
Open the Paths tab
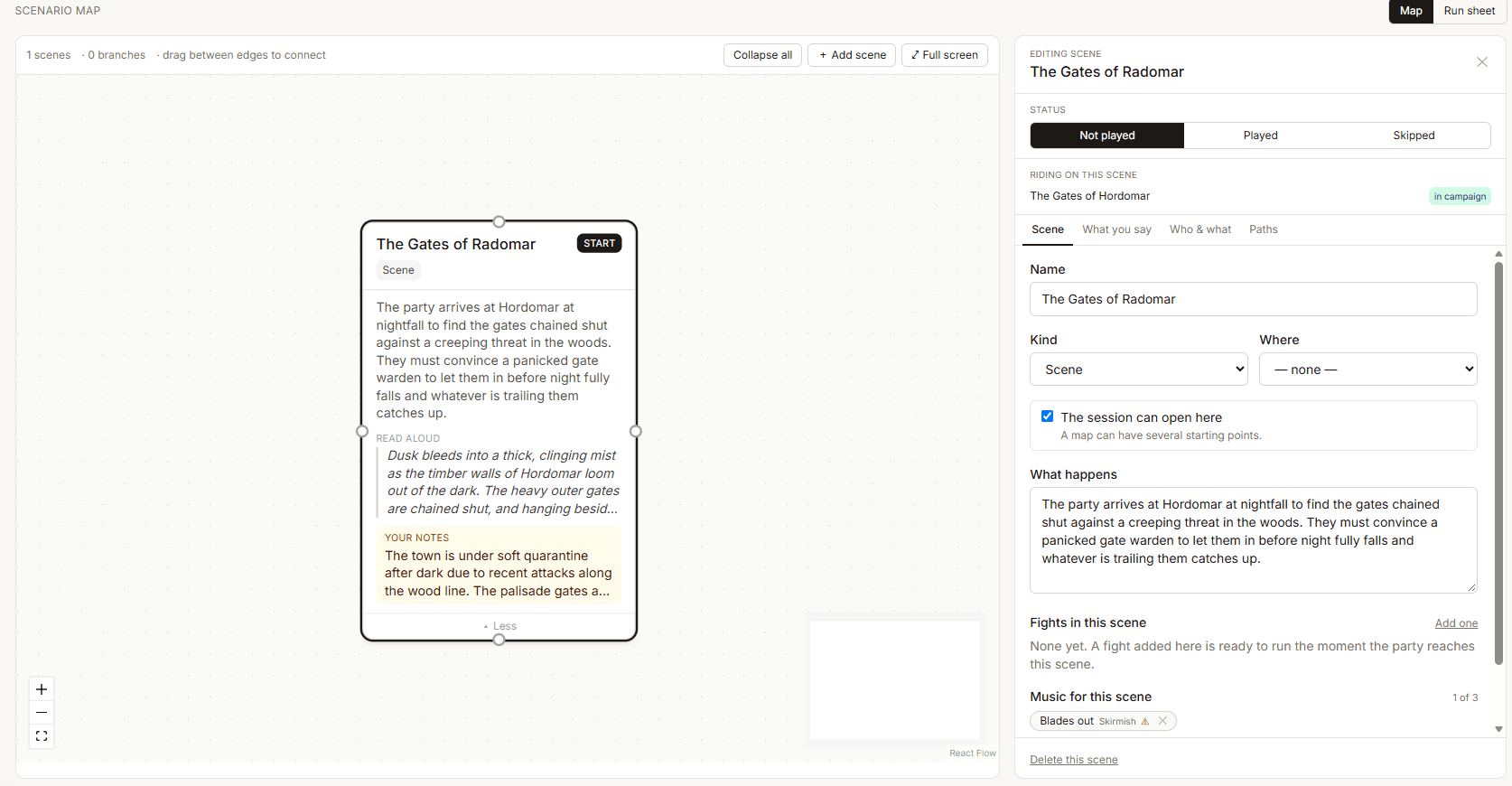point(1264,229)
